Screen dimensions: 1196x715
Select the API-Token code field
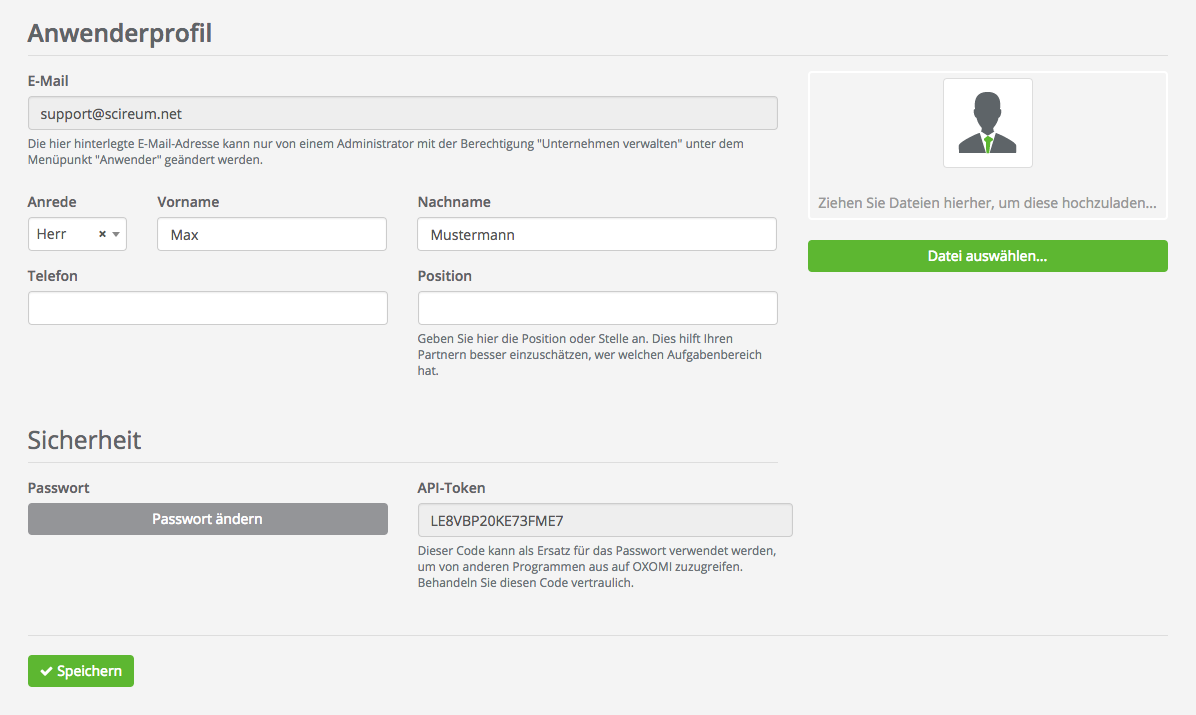pos(604,520)
